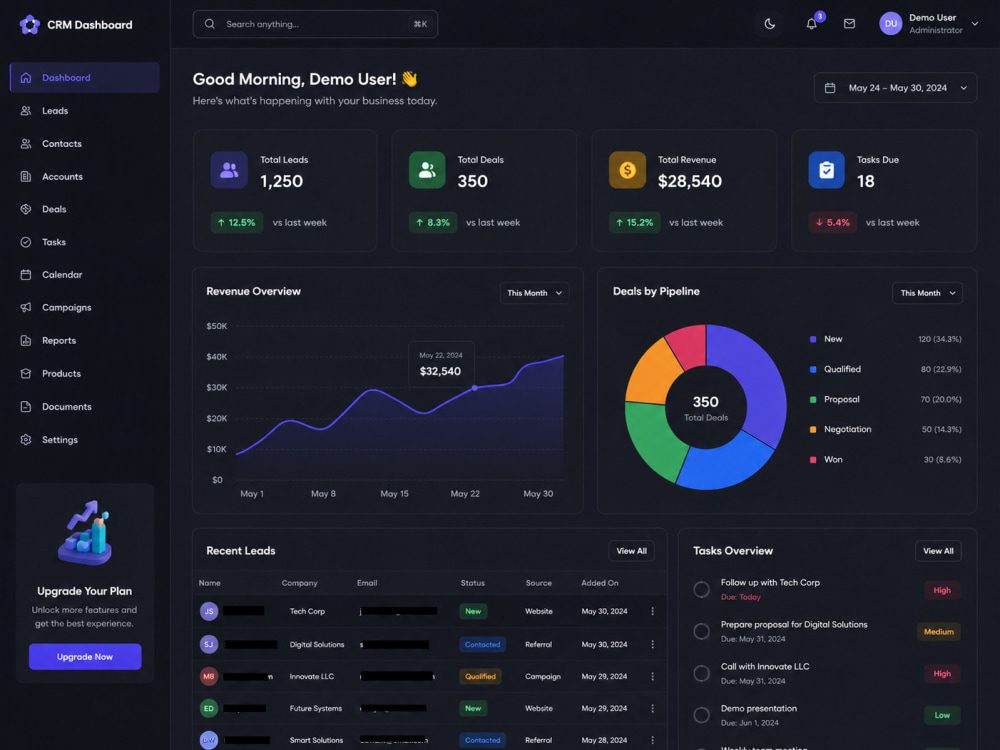Screen dimensions: 1000x750
Task: Open Deals in the sidebar
Action: (x=85, y=209)
